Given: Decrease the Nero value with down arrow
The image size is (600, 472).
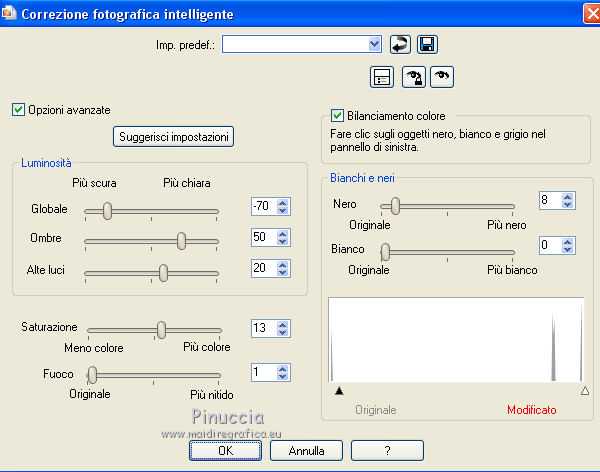Looking at the screenshot, I should pos(569,206).
